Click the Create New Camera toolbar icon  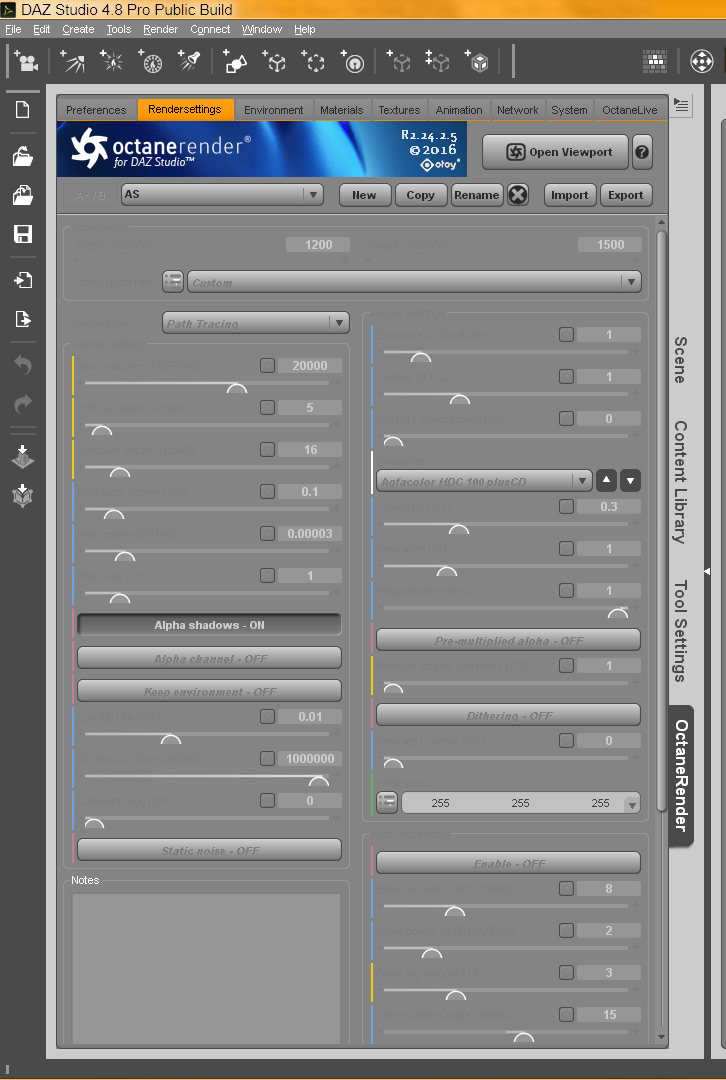tap(27, 62)
